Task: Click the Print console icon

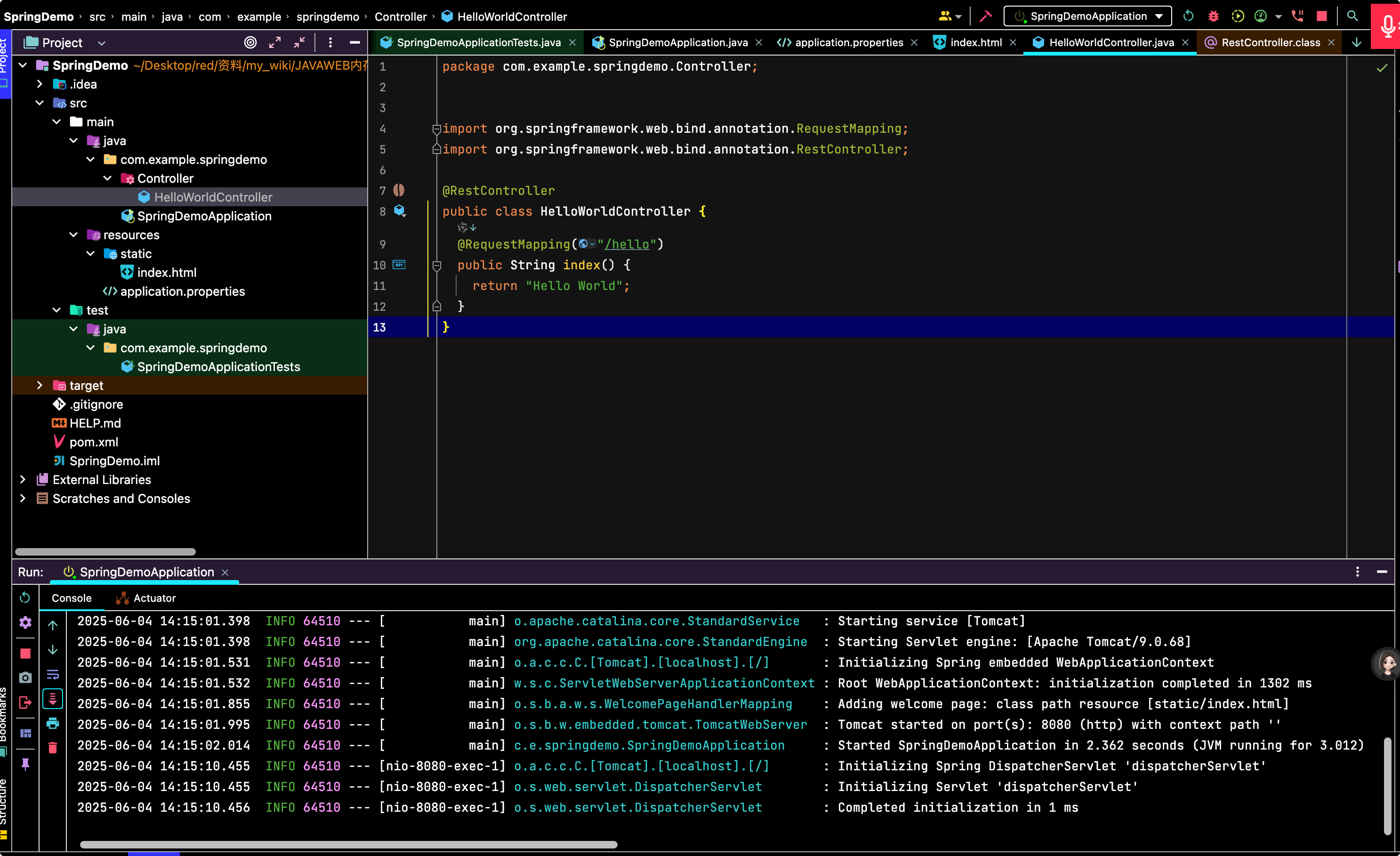Action: click(52, 723)
